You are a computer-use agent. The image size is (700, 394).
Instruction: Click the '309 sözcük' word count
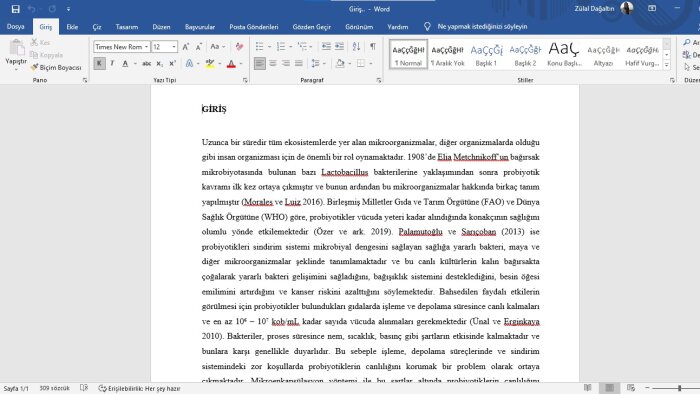[x=54, y=388]
